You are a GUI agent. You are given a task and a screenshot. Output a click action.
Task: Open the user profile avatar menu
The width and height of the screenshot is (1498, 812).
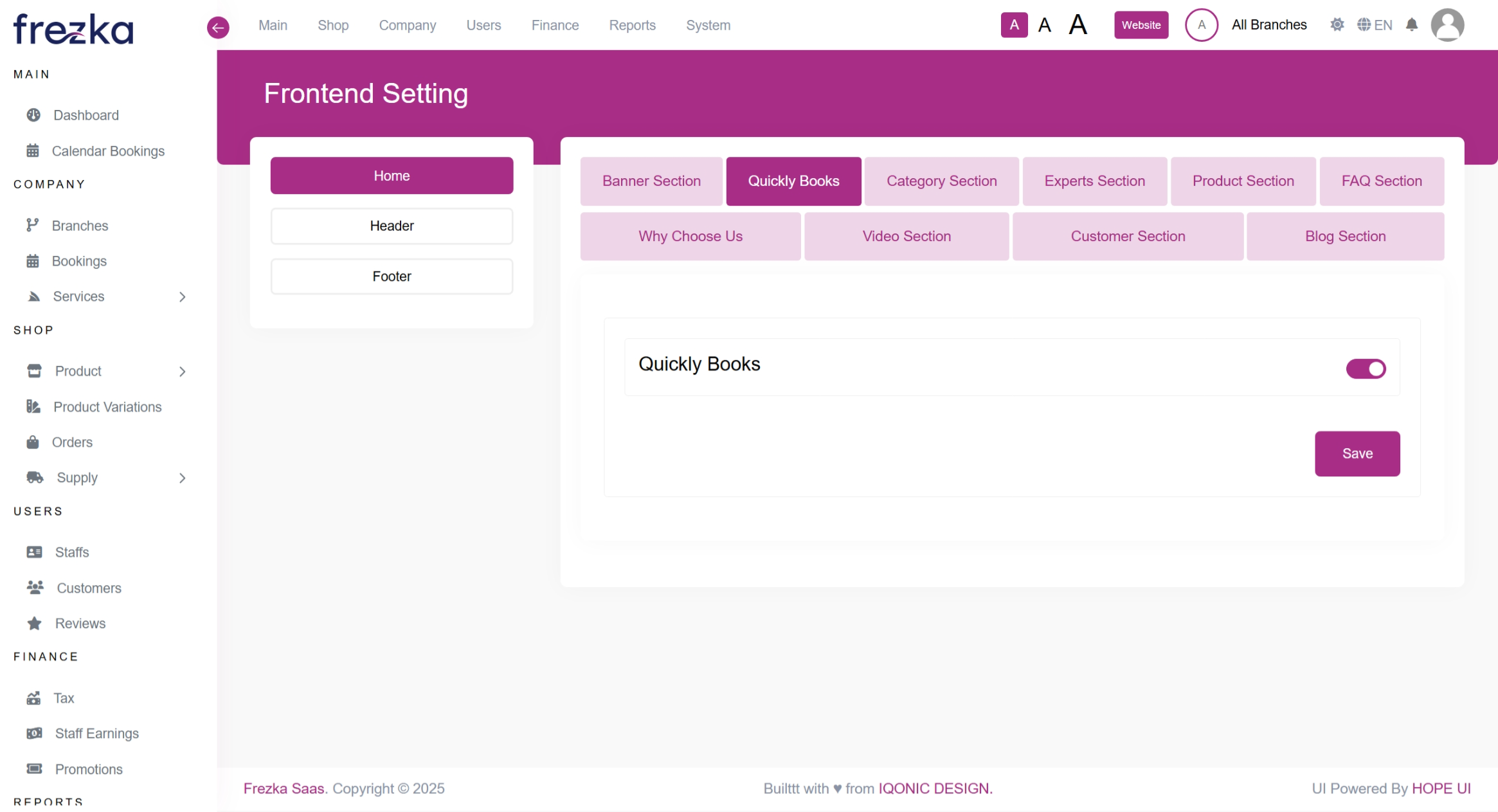(x=1447, y=25)
